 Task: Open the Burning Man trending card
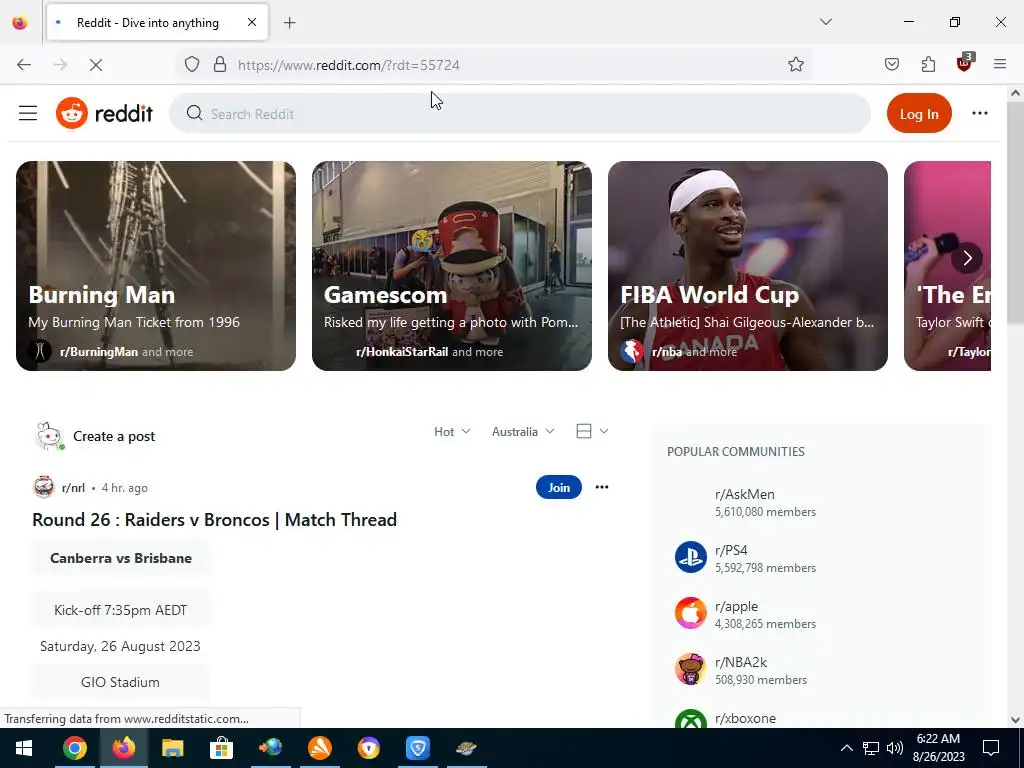156,266
